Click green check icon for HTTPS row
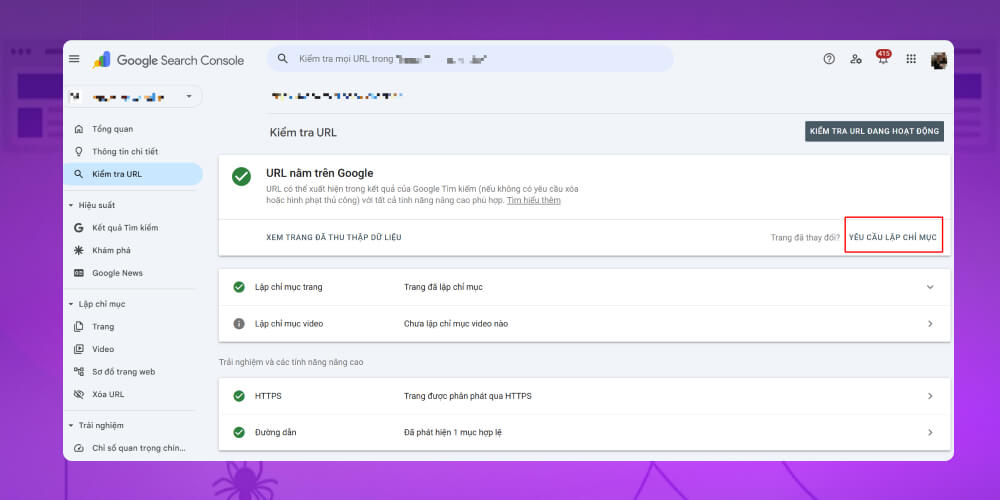Image resolution: width=1000 pixels, height=500 pixels. [x=239, y=396]
